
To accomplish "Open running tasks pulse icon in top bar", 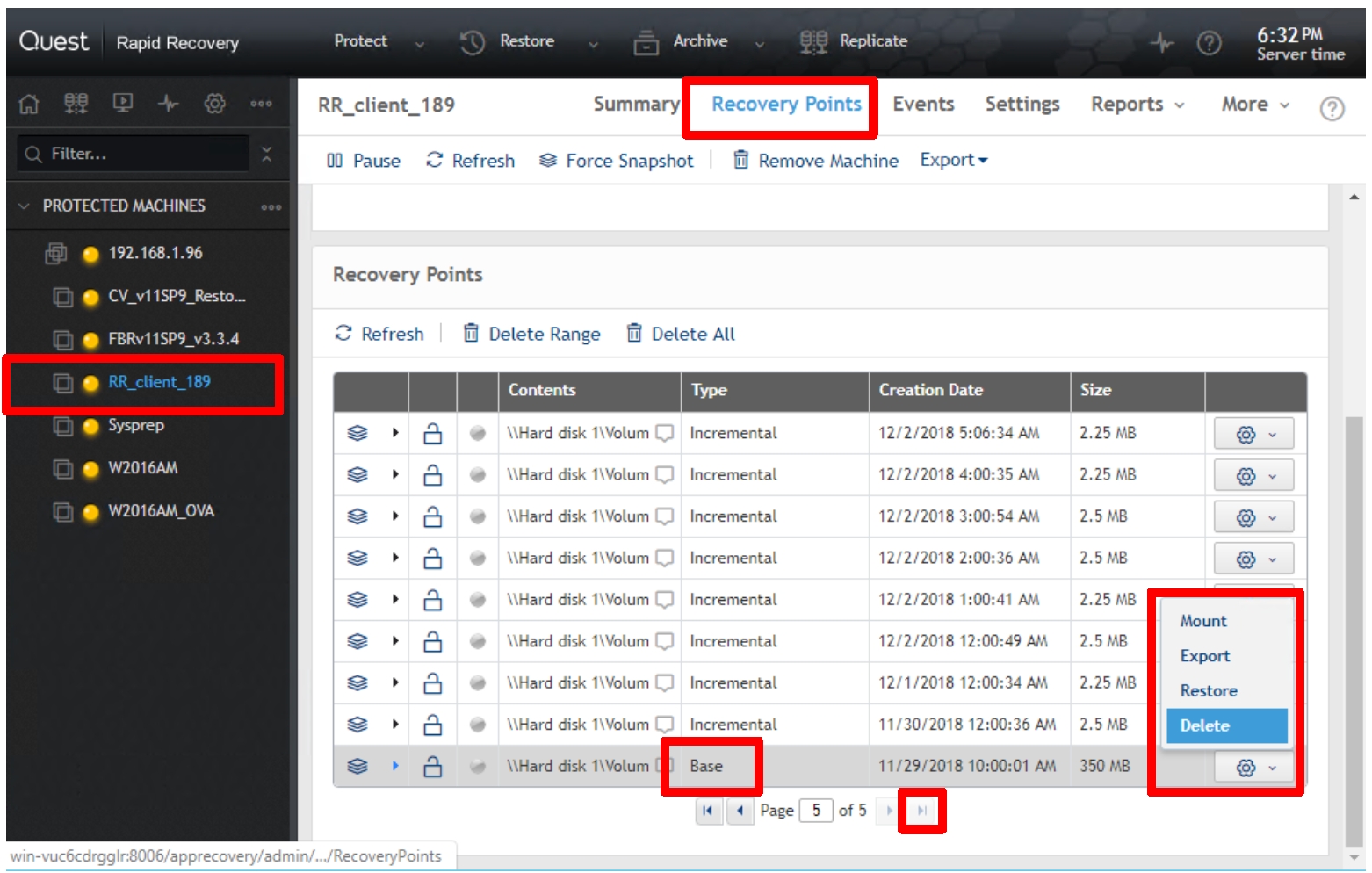I will click(x=1162, y=41).
